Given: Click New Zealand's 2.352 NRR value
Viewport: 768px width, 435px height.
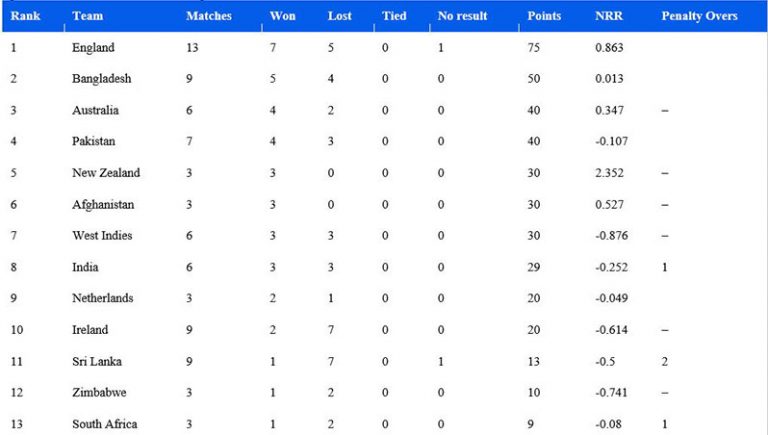Looking at the screenshot, I should click(609, 173).
